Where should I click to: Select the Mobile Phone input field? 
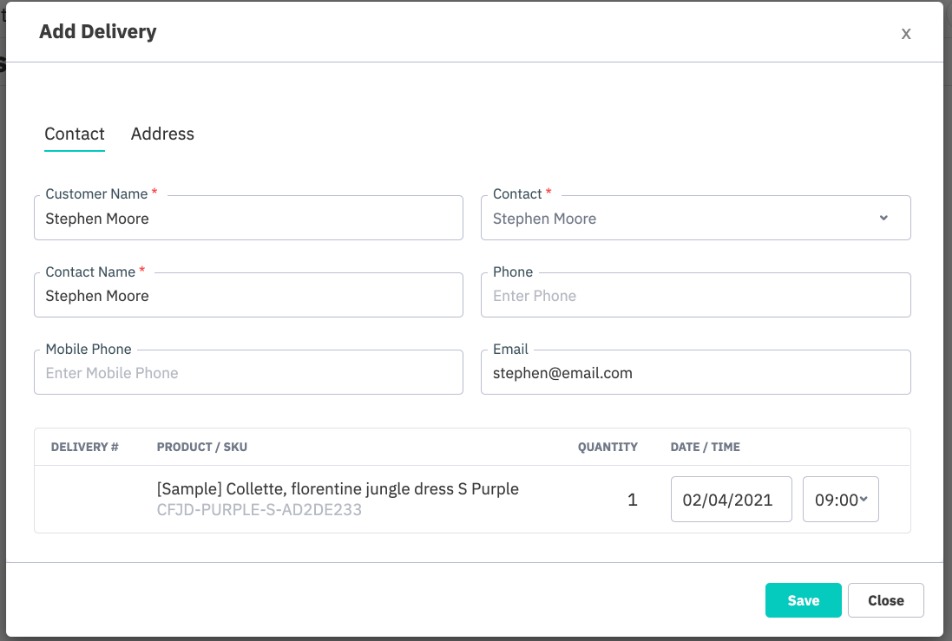click(x=248, y=373)
